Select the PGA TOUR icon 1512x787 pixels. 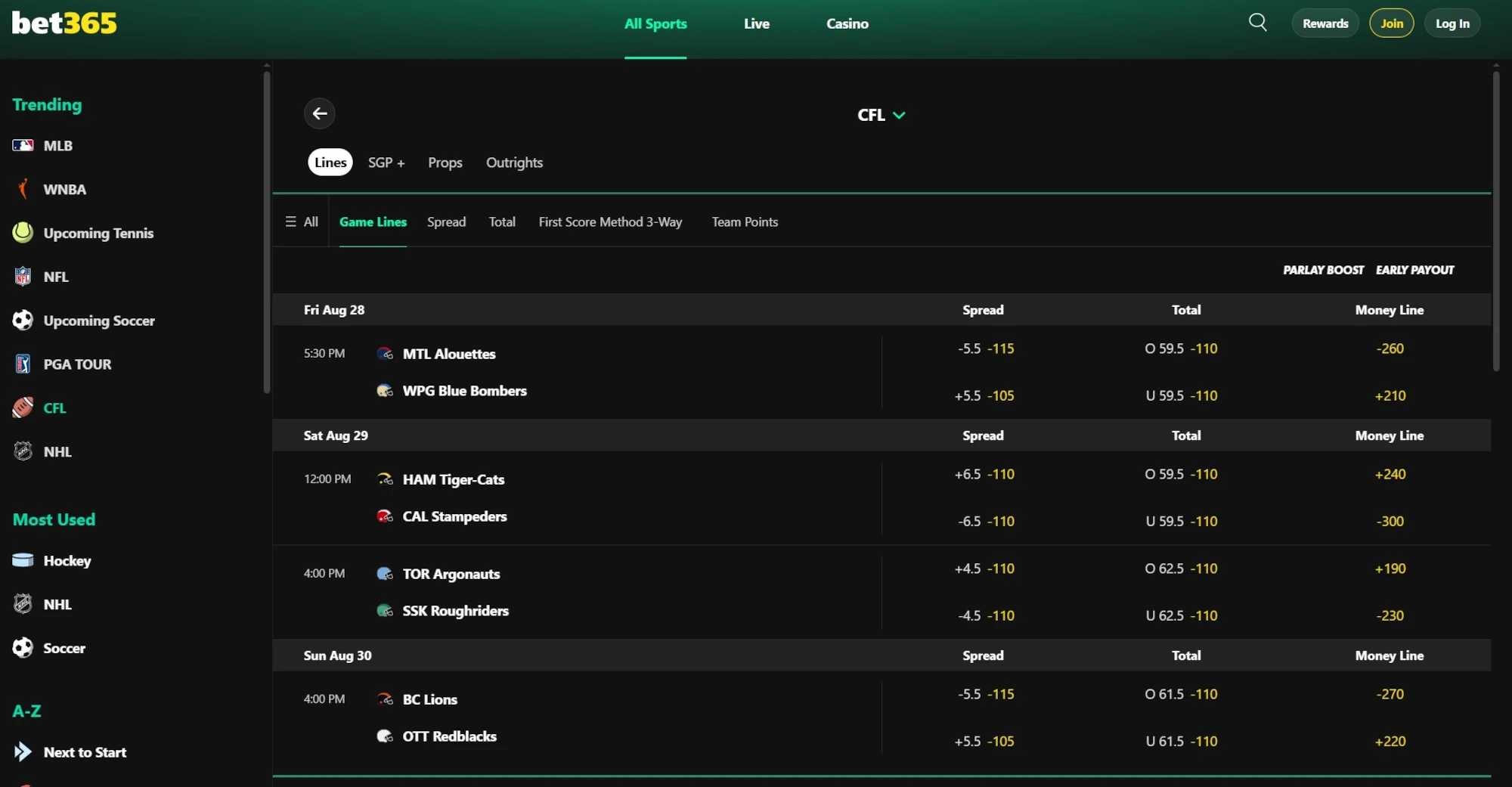tap(23, 364)
